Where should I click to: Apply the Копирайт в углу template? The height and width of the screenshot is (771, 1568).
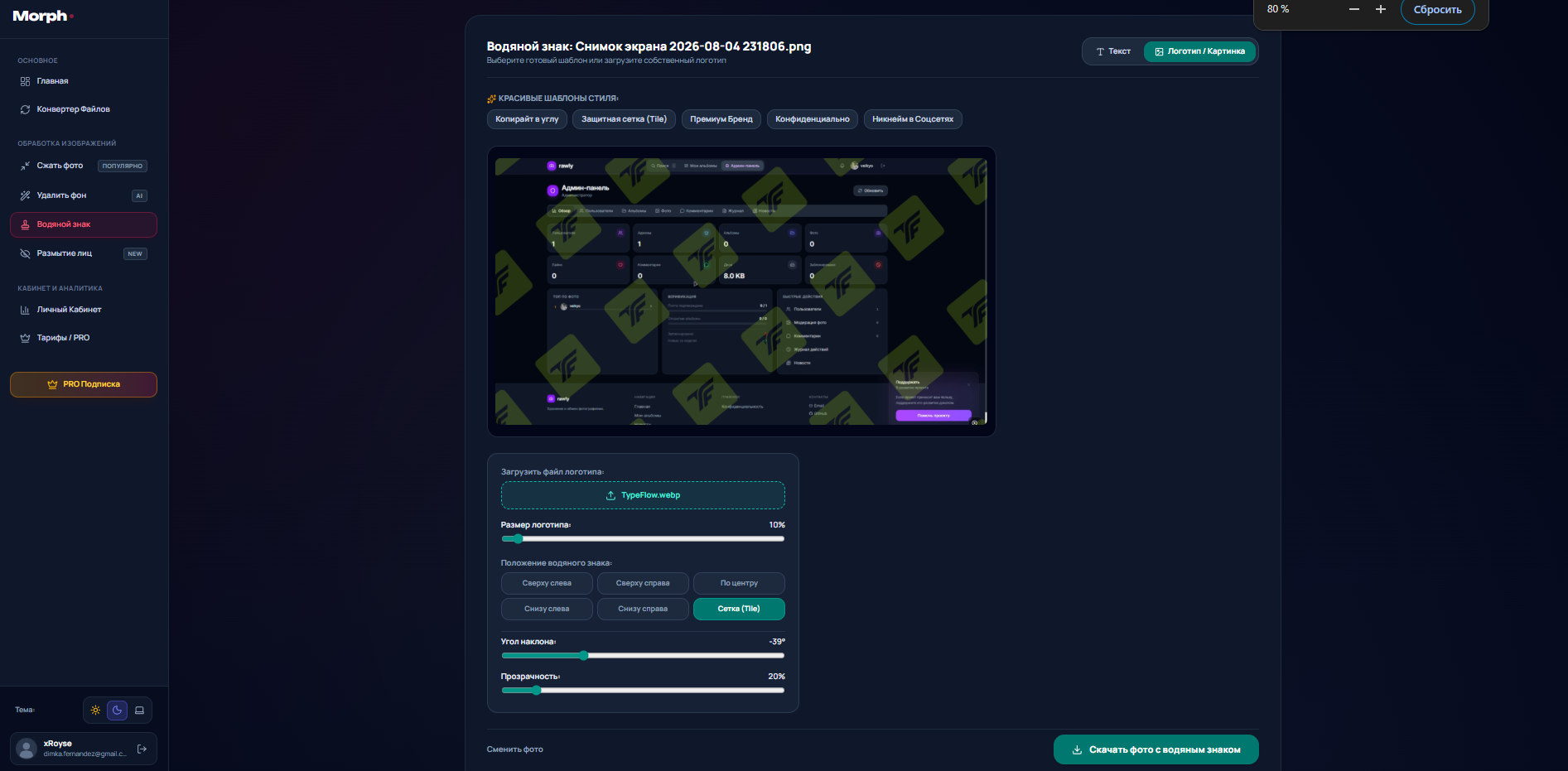pyautogui.click(x=527, y=119)
